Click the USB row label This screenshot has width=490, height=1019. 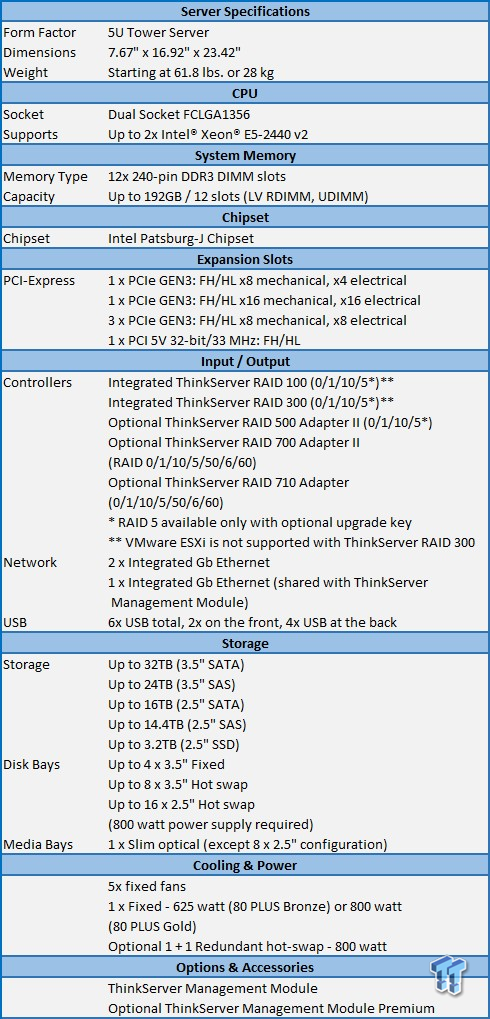point(16,623)
